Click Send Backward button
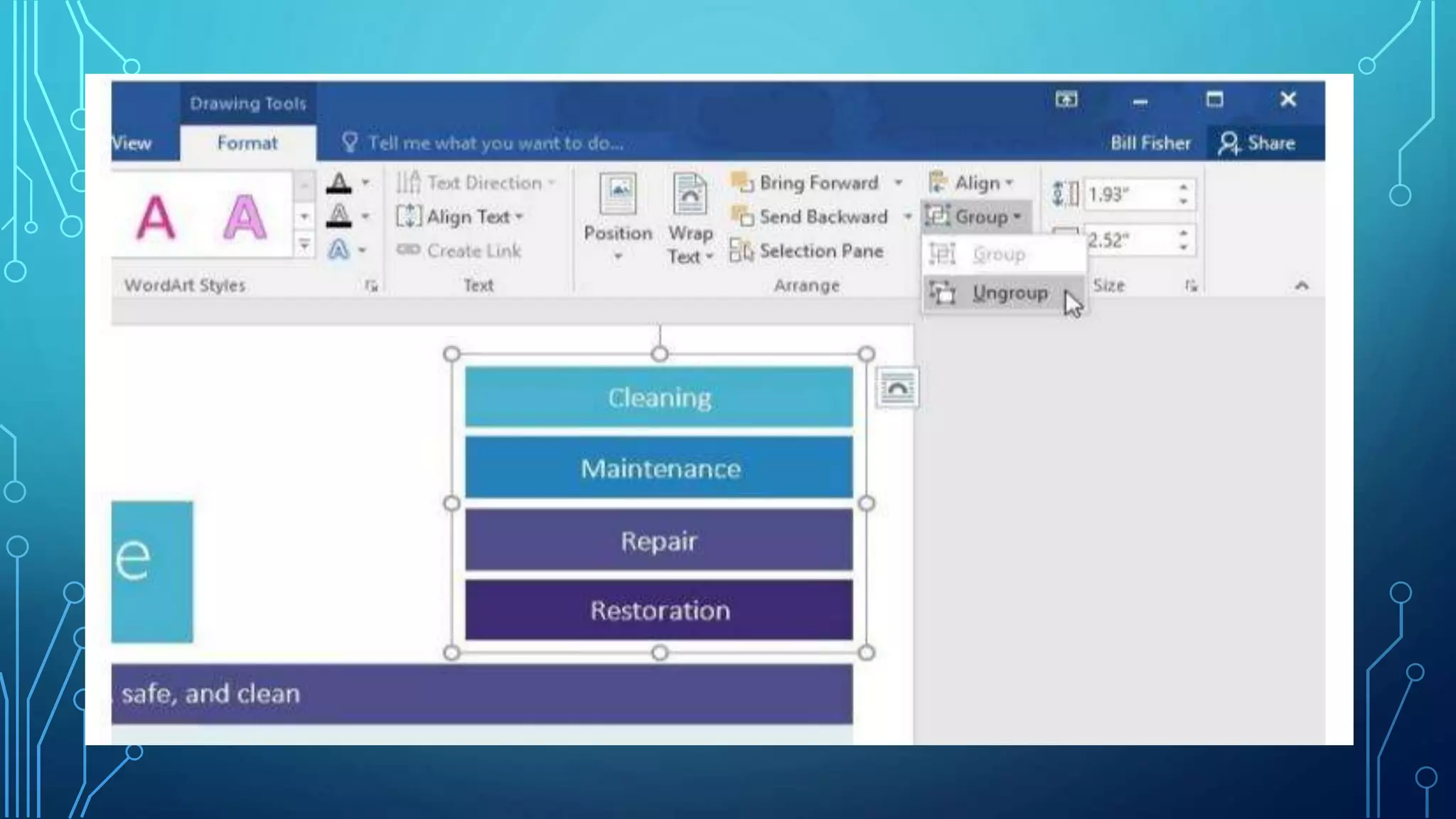Image resolution: width=1456 pixels, height=819 pixels. 810,217
